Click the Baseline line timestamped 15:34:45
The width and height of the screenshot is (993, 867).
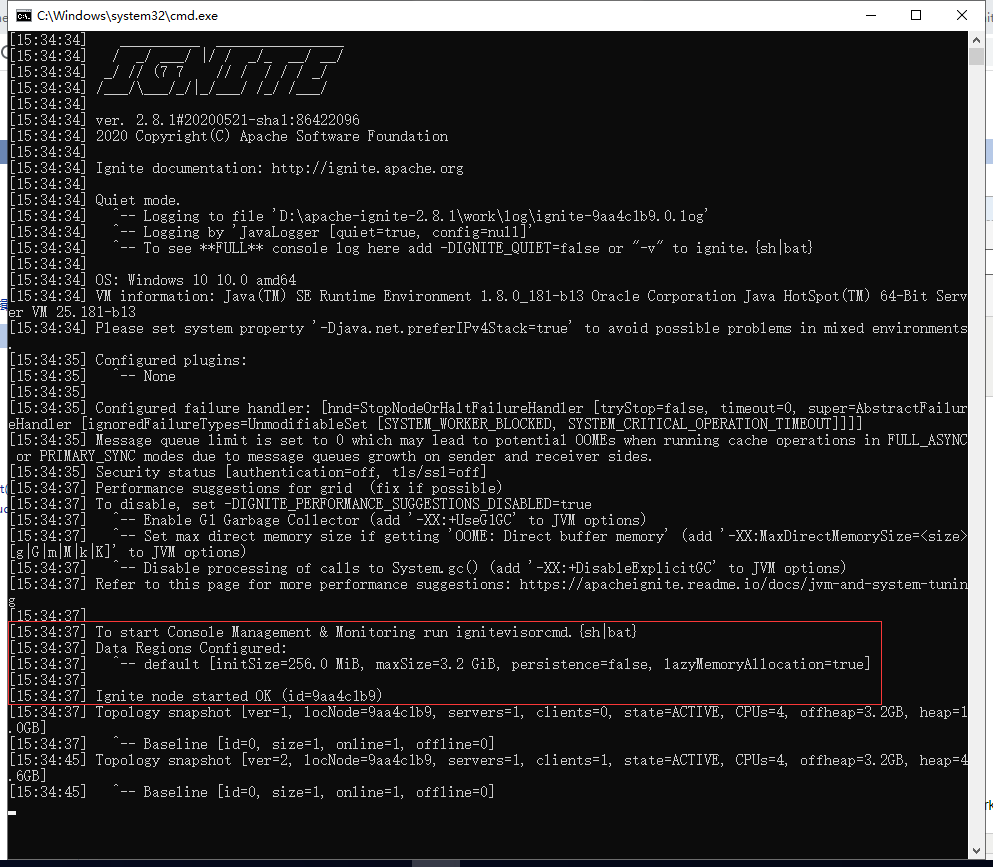coord(303,792)
